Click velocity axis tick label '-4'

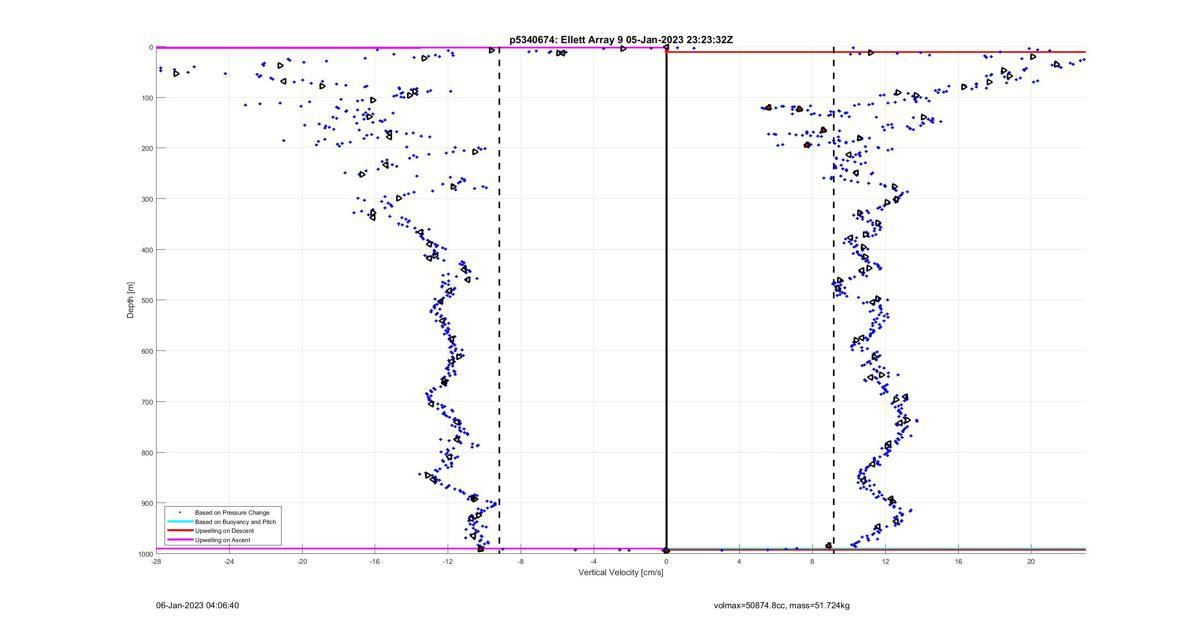coord(594,561)
